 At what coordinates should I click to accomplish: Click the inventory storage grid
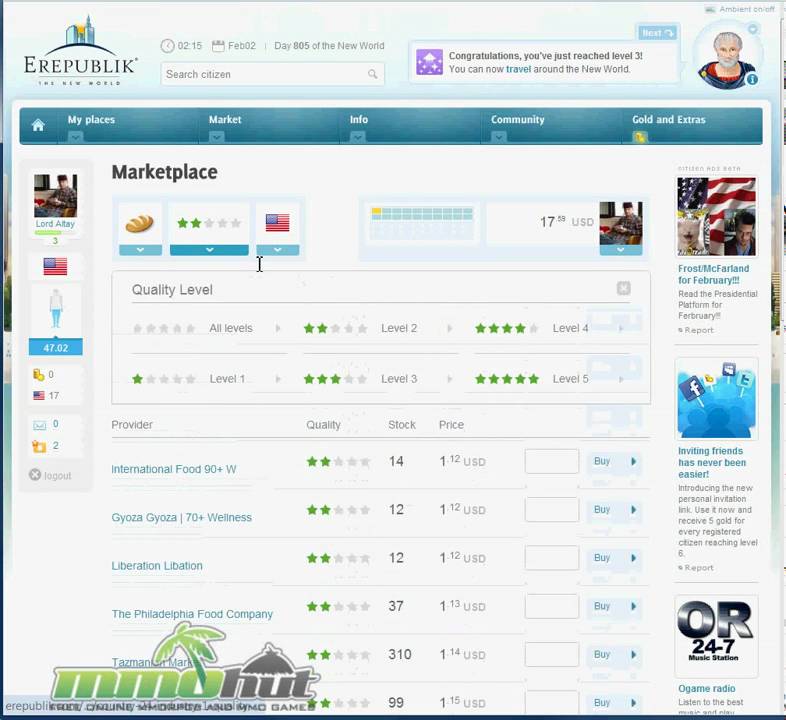point(422,223)
